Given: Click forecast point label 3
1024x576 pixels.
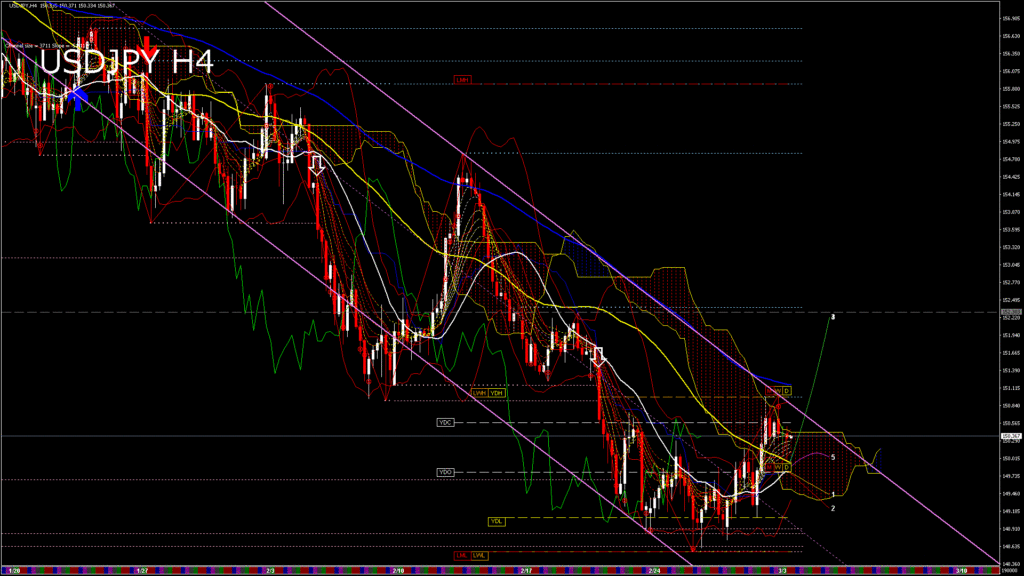Looking at the screenshot, I should (x=833, y=317).
